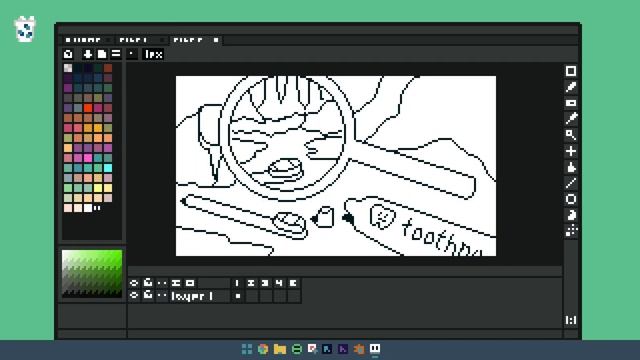640x360 pixels.
Task: Toggle continuous dots for layer 1
Action: [162, 296]
